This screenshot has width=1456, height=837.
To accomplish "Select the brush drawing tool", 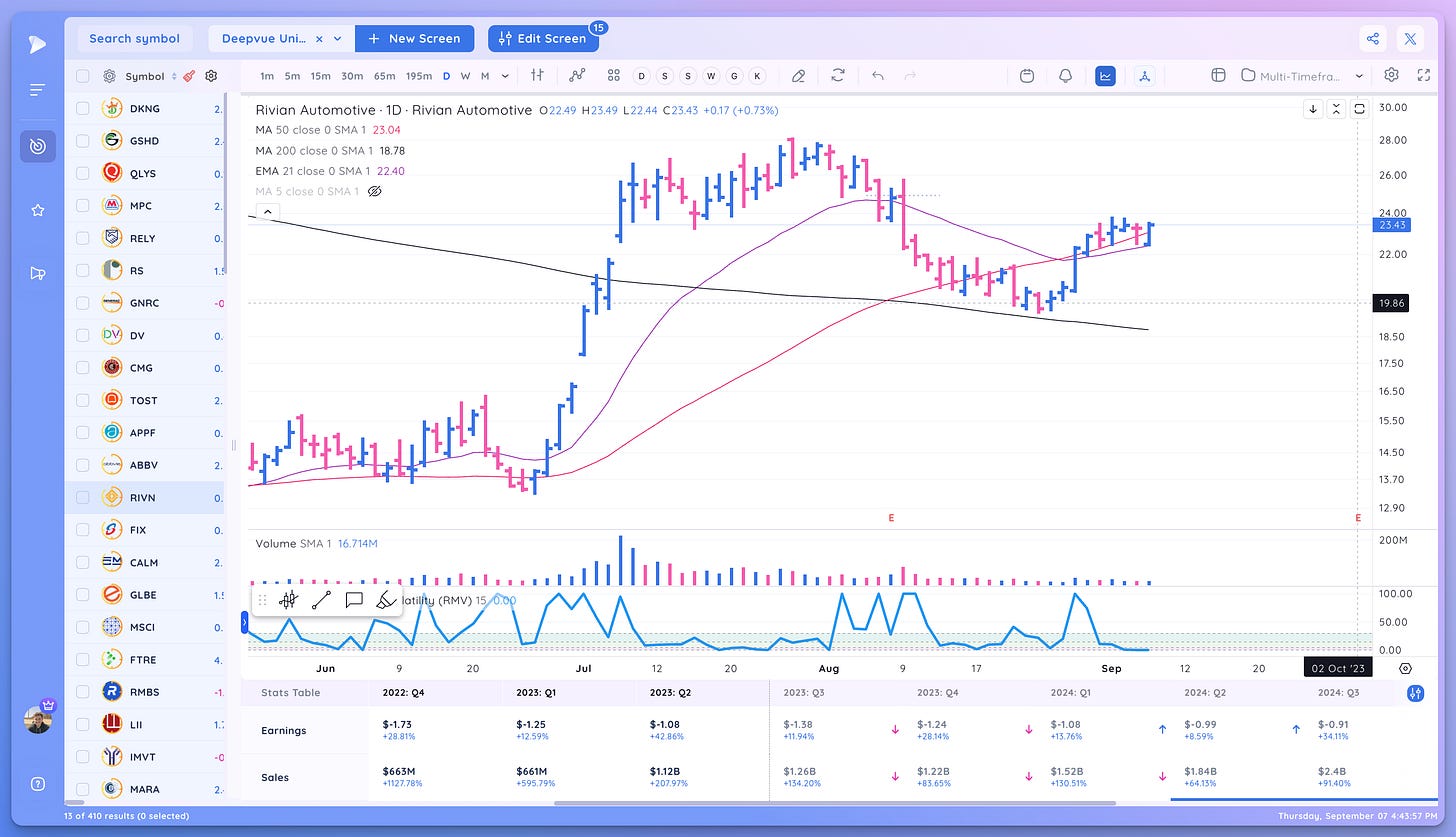I will tap(385, 600).
